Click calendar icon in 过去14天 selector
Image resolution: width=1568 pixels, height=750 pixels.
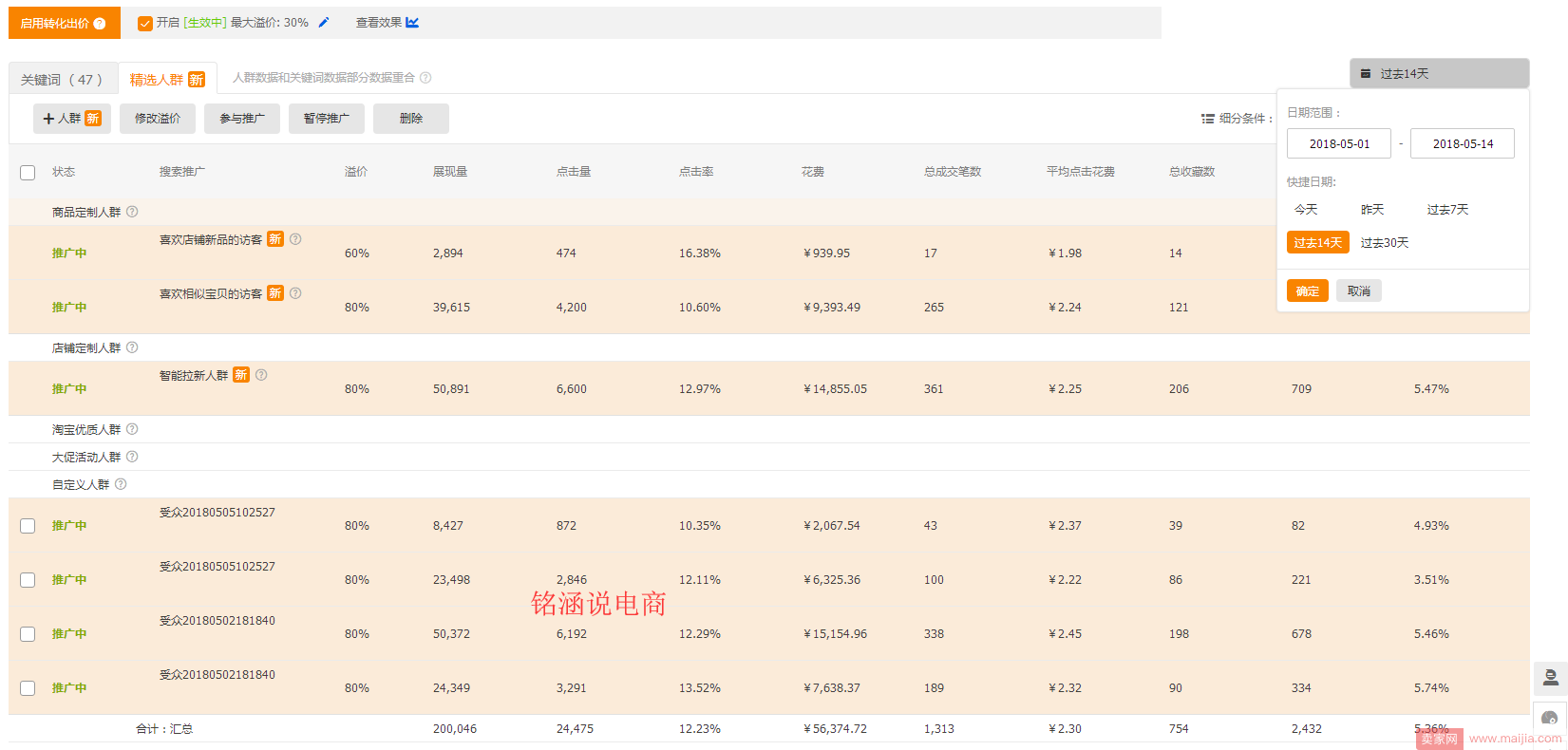click(x=1366, y=73)
